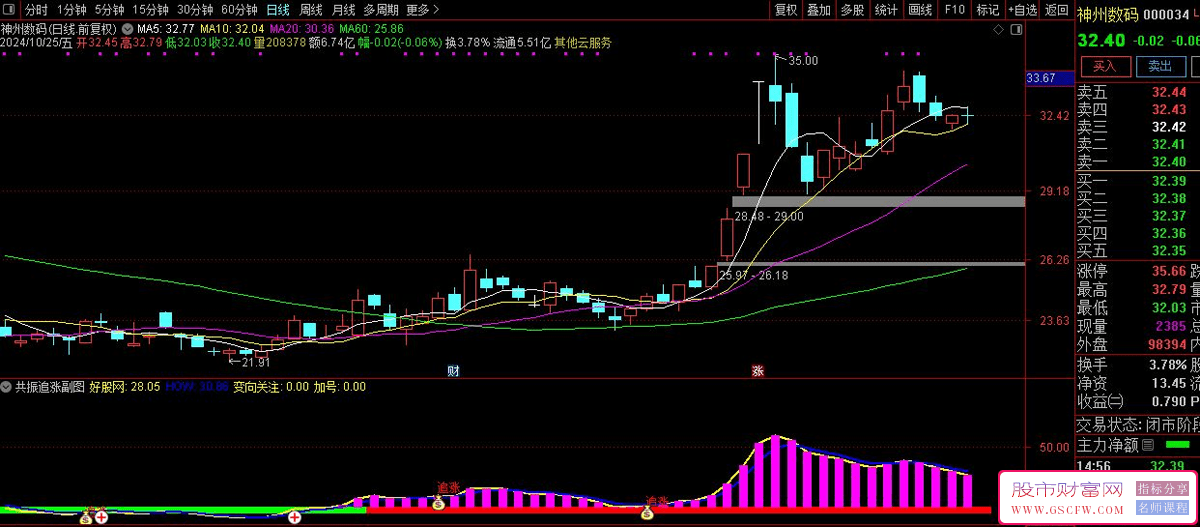
Task: Click the 涨停 limit-up price 35.66
Action: pyautogui.click(x=1169, y=271)
